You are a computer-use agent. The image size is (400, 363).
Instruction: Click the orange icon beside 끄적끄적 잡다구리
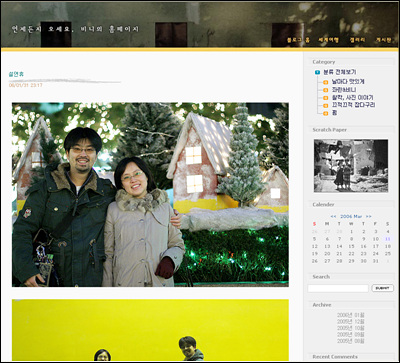point(326,106)
